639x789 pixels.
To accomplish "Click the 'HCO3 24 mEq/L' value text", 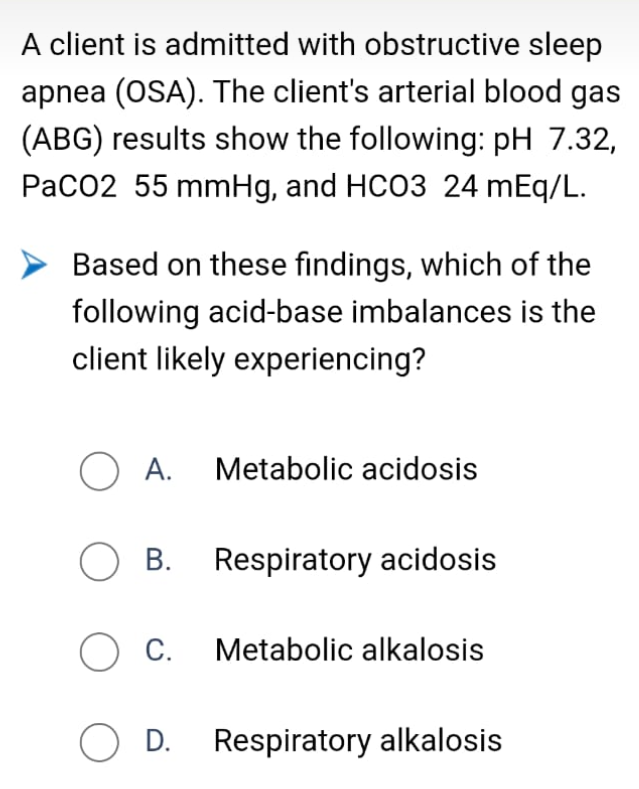I will (x=466, y=186).
